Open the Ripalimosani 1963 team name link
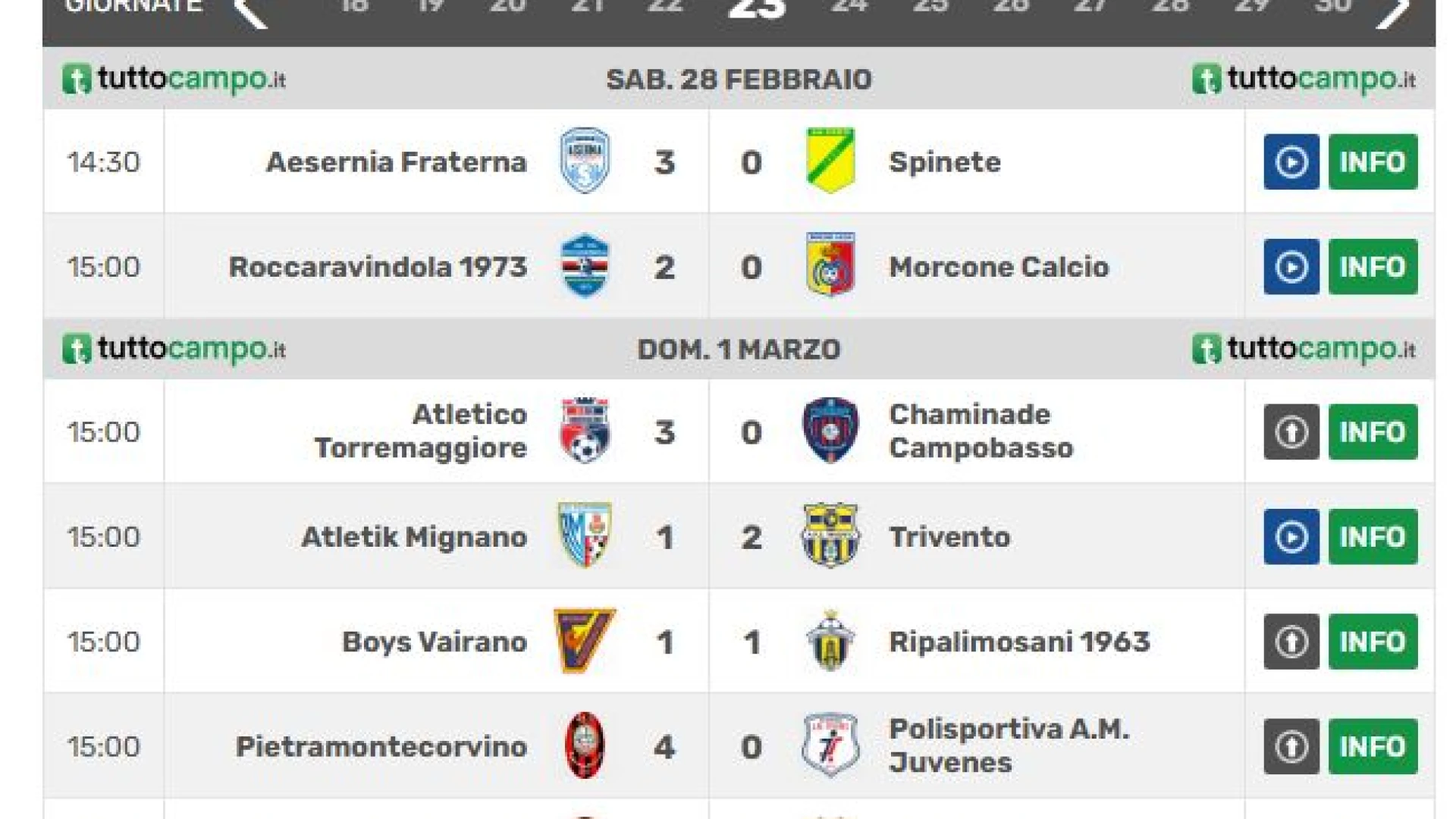This screenshot has height=819, width=1456. pyautogui.click(x=1019, y=642)
